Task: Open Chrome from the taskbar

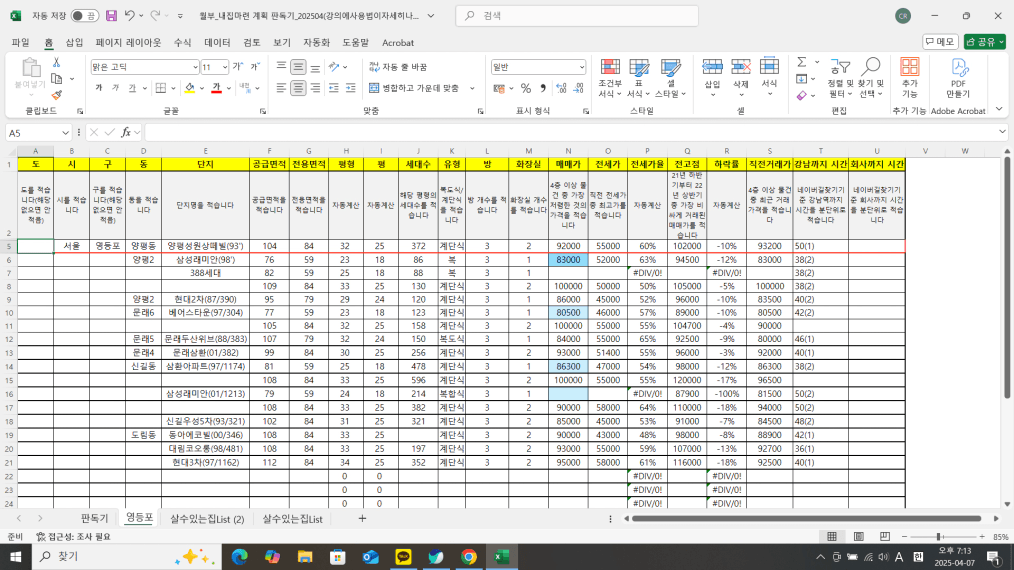Action: tap(469, 556)
